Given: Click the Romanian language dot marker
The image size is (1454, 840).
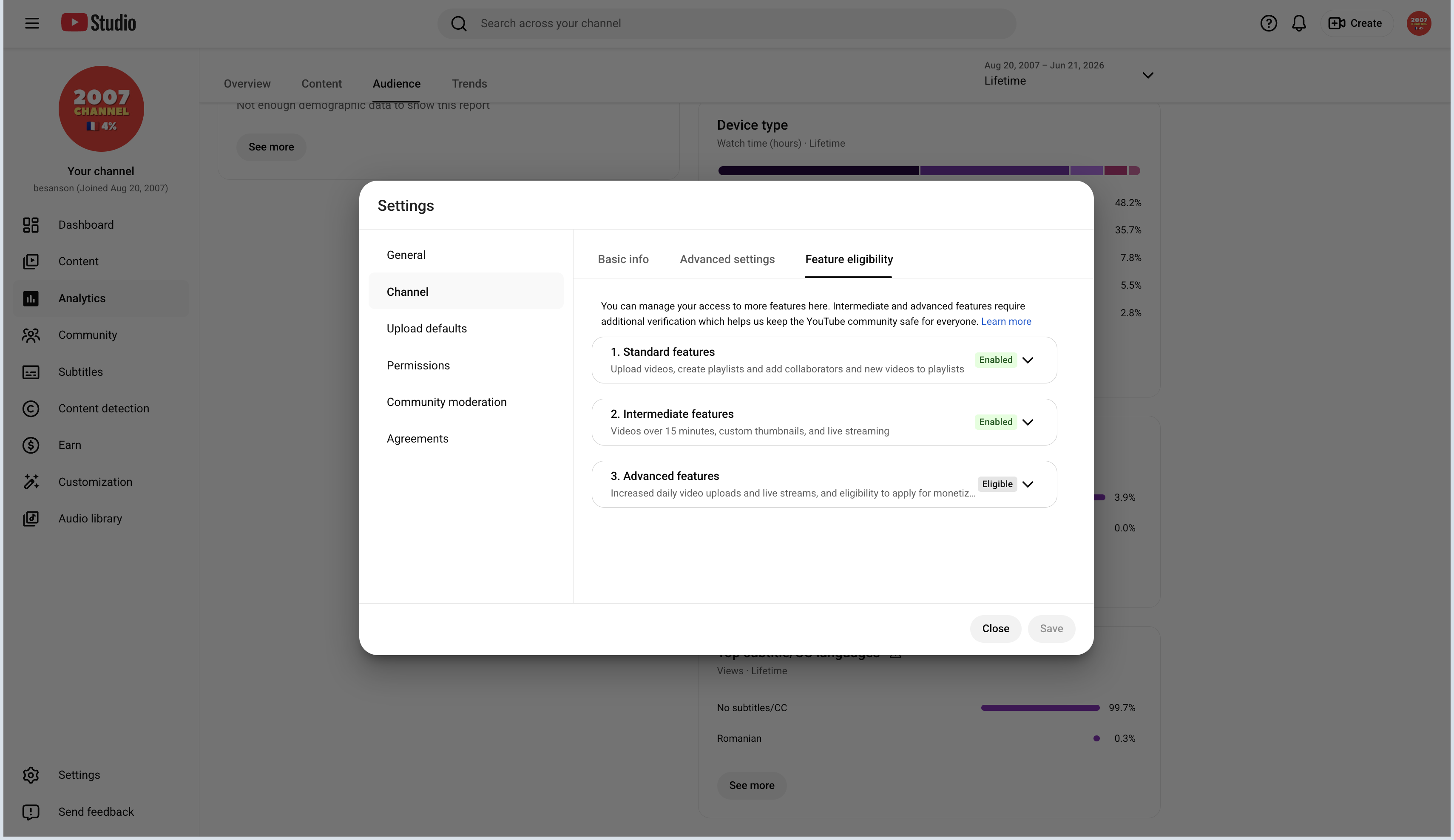Looking at the screenshot, I should pyautogui.click(x=1096, y=738).
